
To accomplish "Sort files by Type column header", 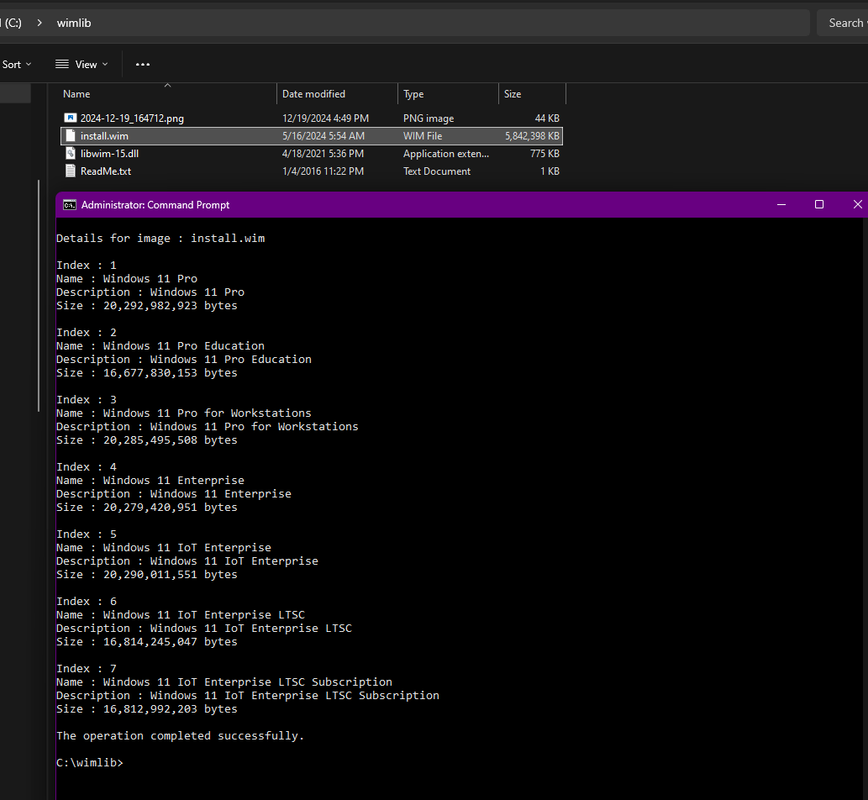I will (x=413, y=94).
